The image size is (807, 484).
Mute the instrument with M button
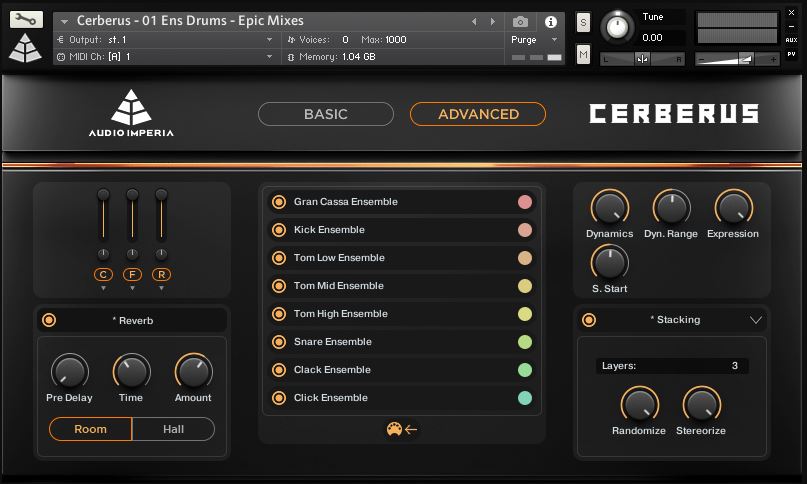(x=583, y=54)
